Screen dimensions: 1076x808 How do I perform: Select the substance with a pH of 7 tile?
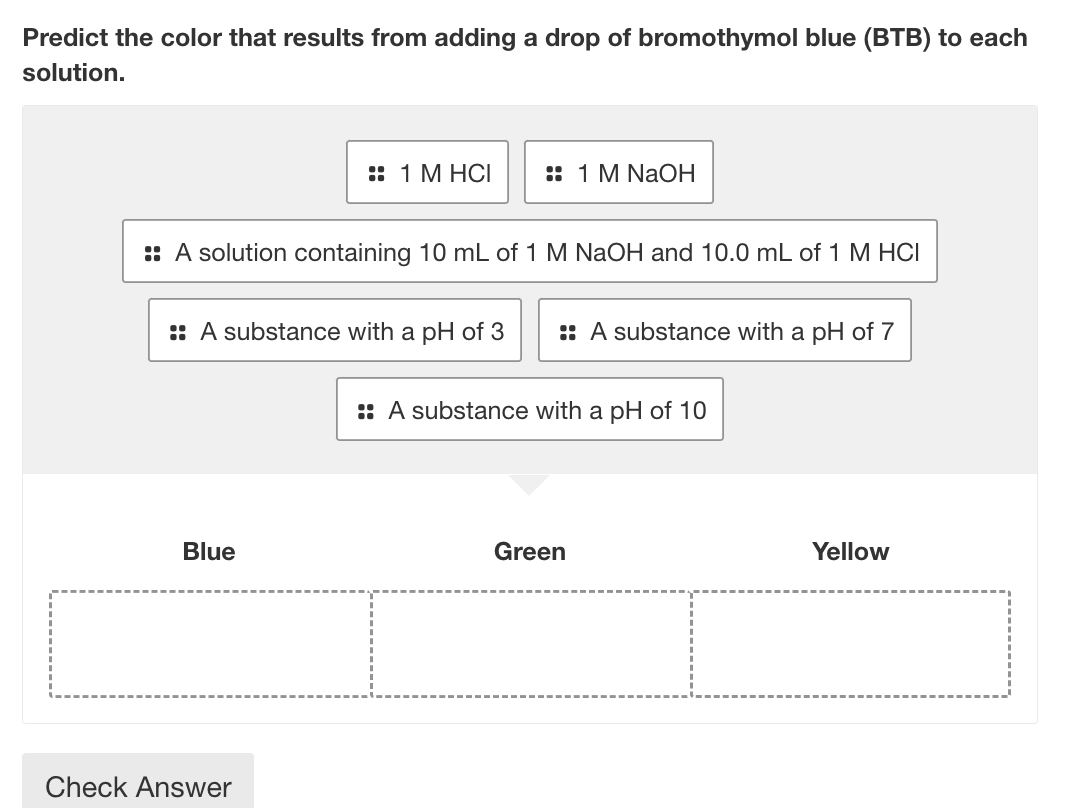click(x=724, y=330)
